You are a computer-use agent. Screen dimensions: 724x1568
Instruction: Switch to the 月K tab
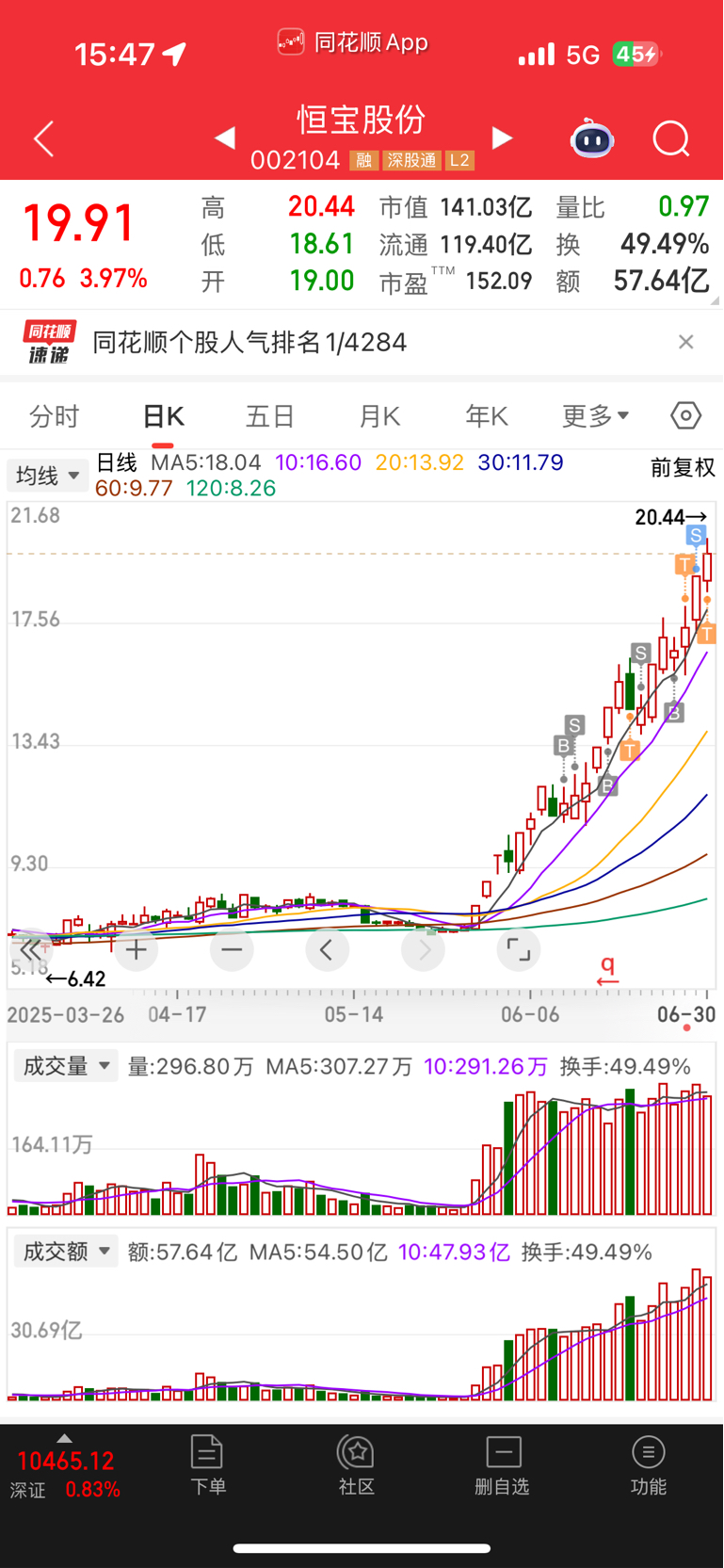pos(379,416)
